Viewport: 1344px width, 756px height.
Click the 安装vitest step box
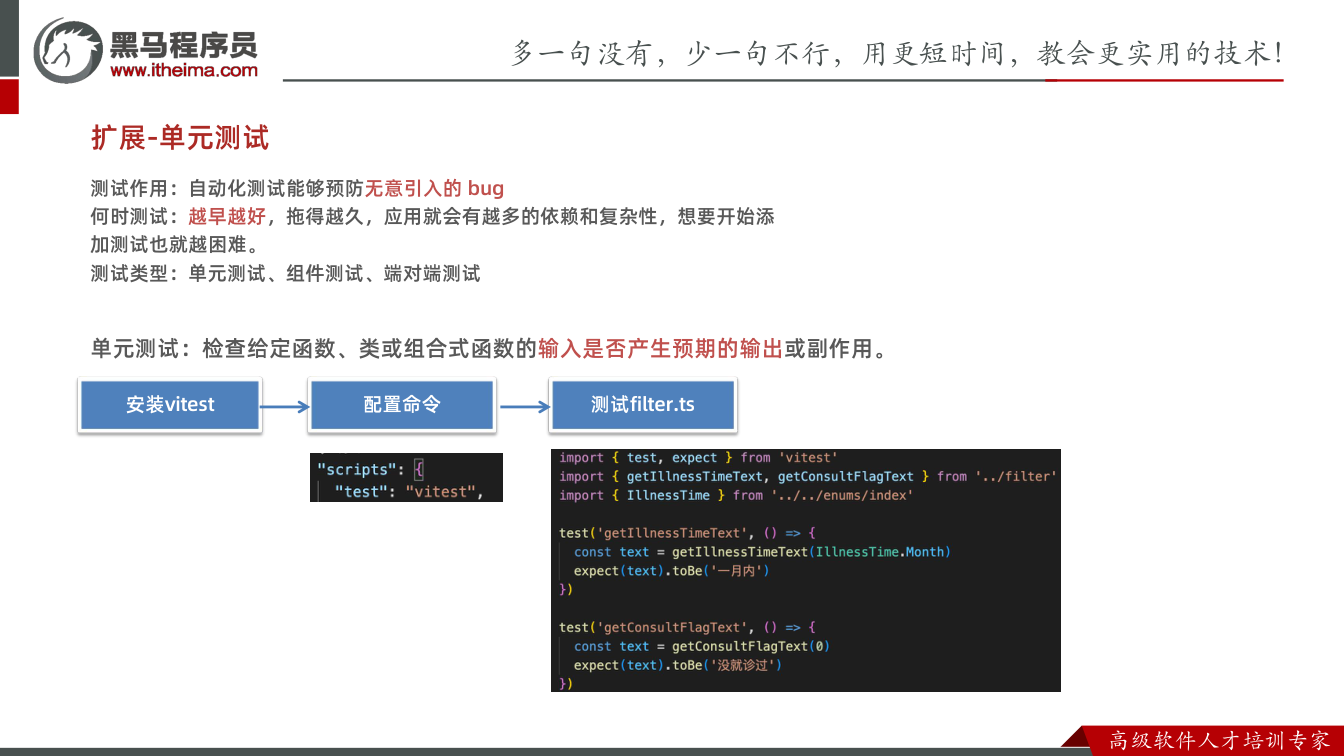coord(170,405)
